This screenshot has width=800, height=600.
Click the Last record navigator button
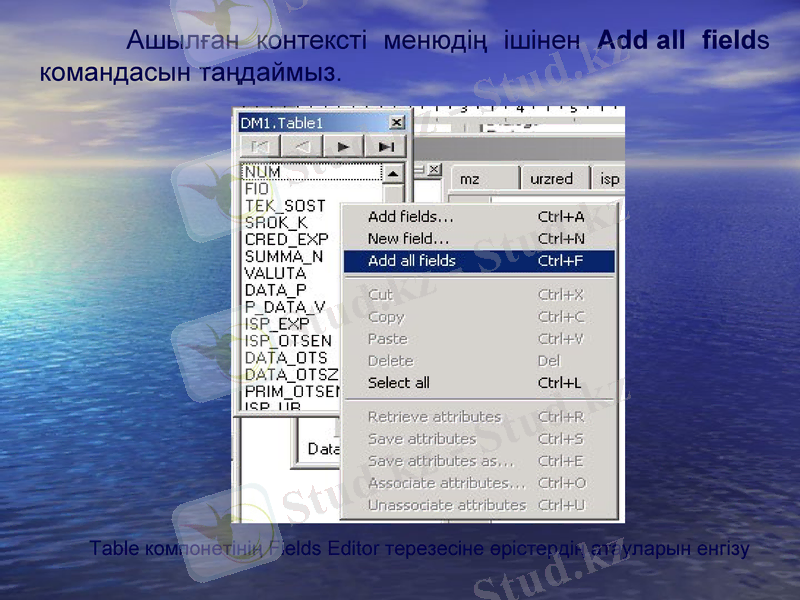(385, 147)
